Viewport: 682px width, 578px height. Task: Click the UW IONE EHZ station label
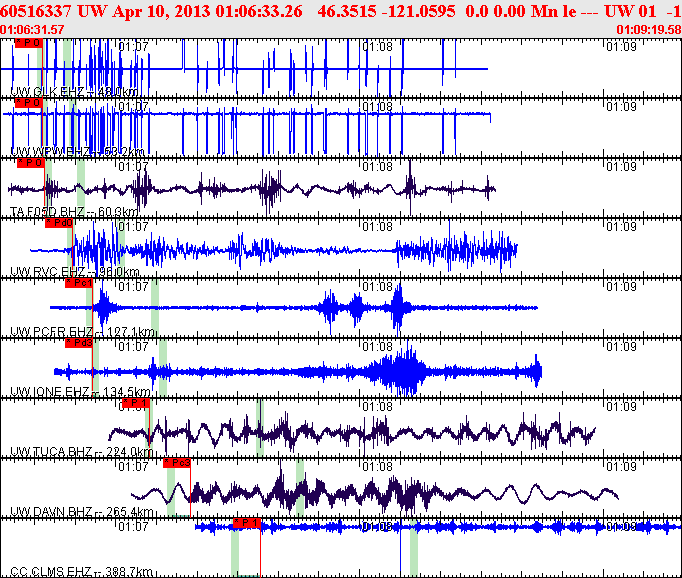pos(80,392)
